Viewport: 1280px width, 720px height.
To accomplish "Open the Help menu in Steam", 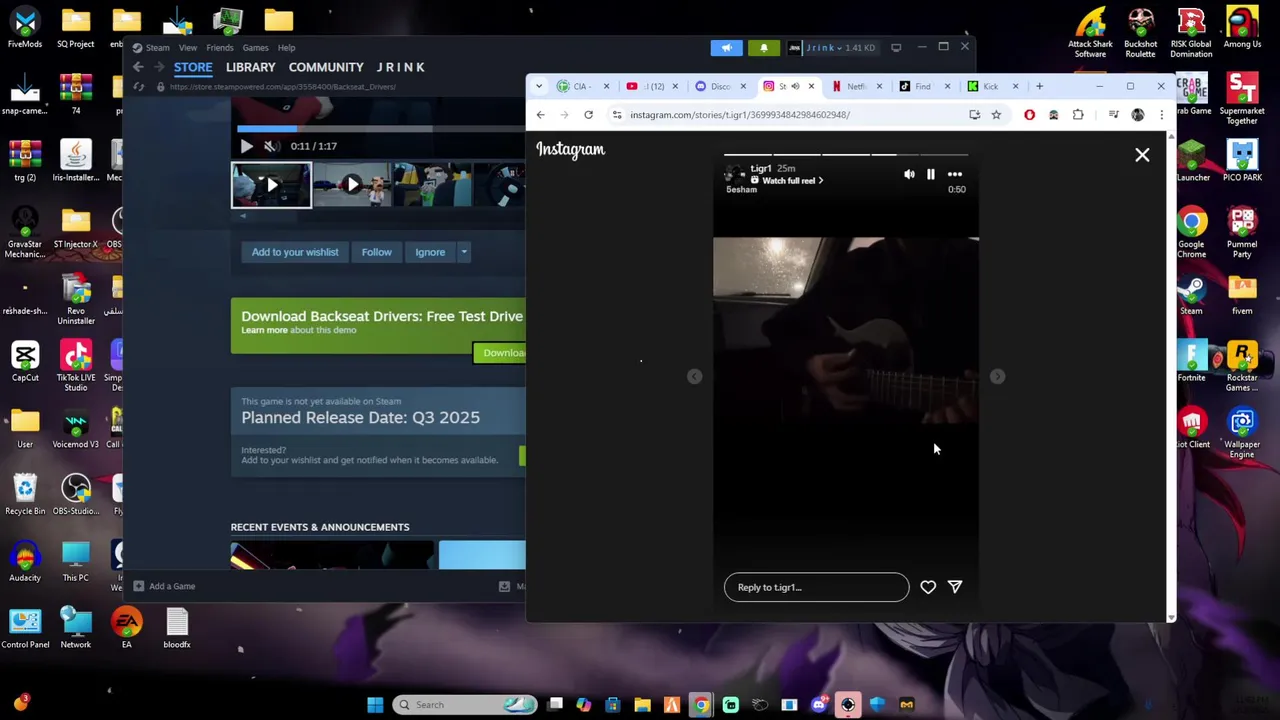I will 286,47.
